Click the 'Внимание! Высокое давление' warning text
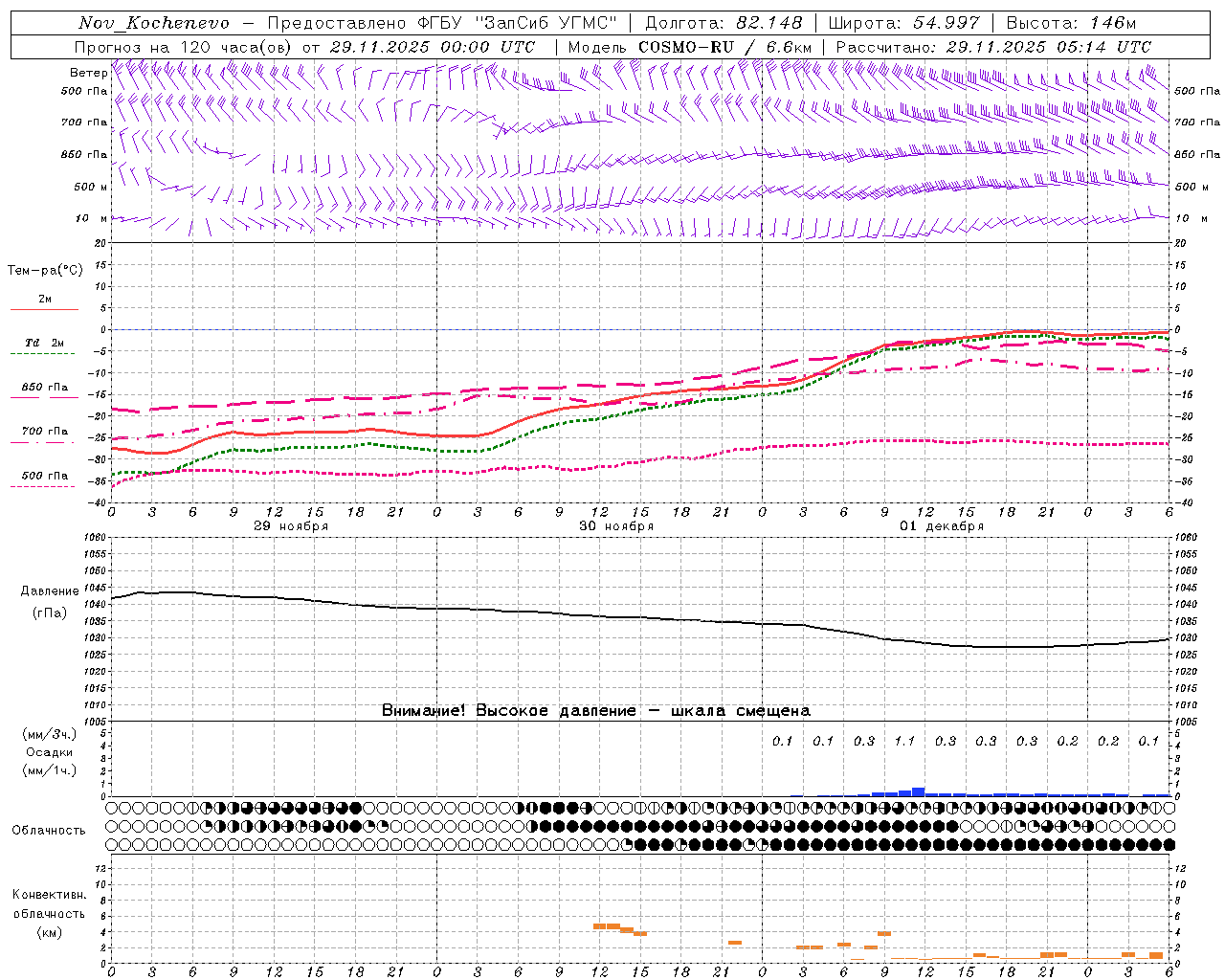This screenshot has width=1225, height=980. (509, 711)
